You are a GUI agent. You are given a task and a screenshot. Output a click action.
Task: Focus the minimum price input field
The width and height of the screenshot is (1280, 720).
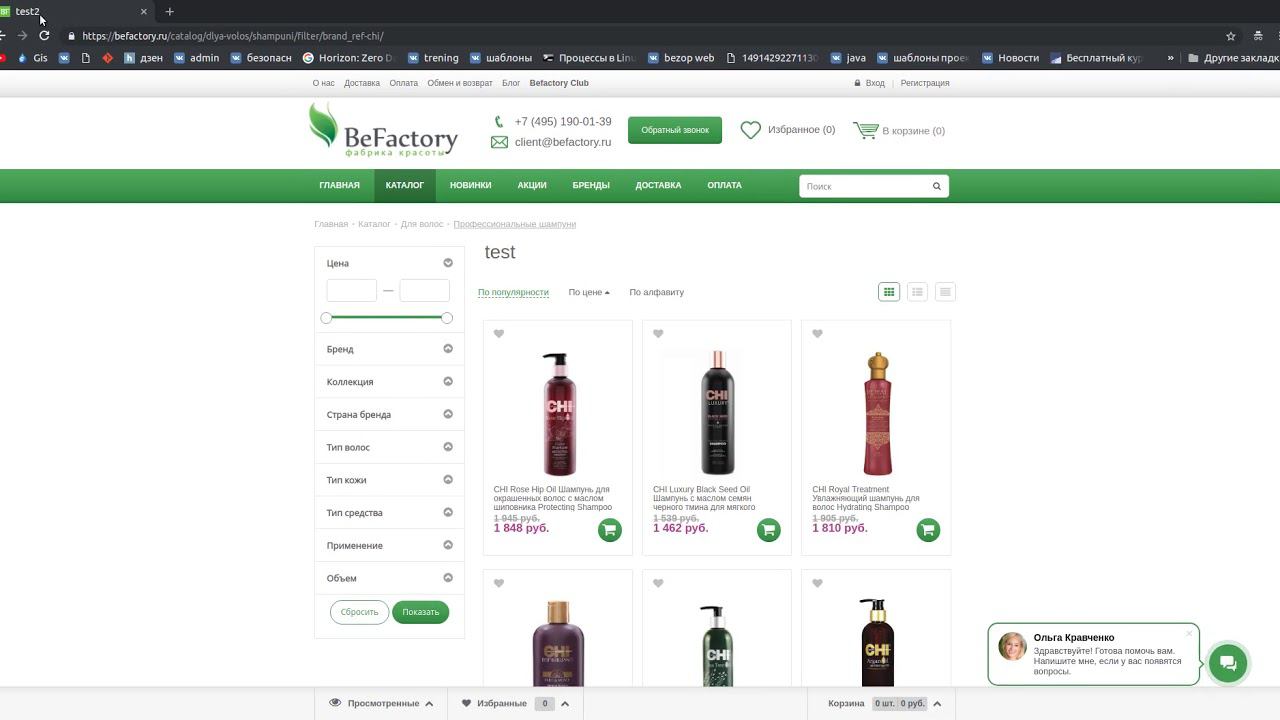pos(352,291)
